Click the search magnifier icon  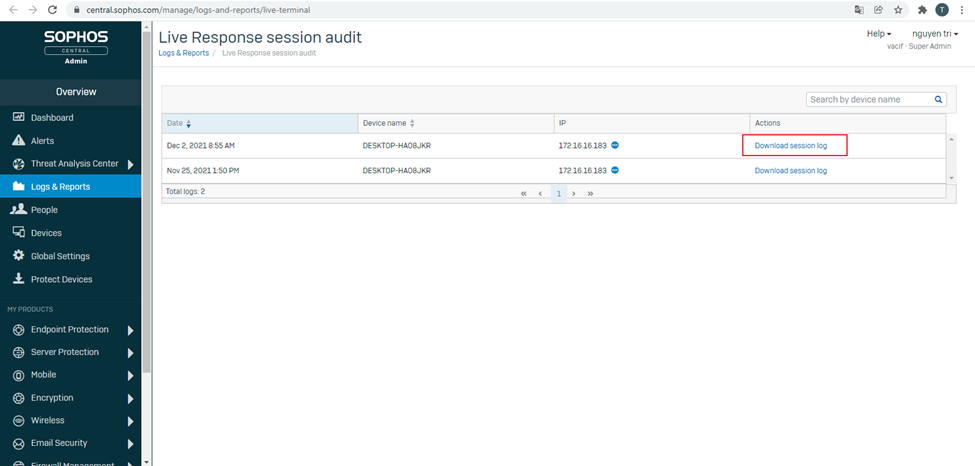(x=938, y=100)
